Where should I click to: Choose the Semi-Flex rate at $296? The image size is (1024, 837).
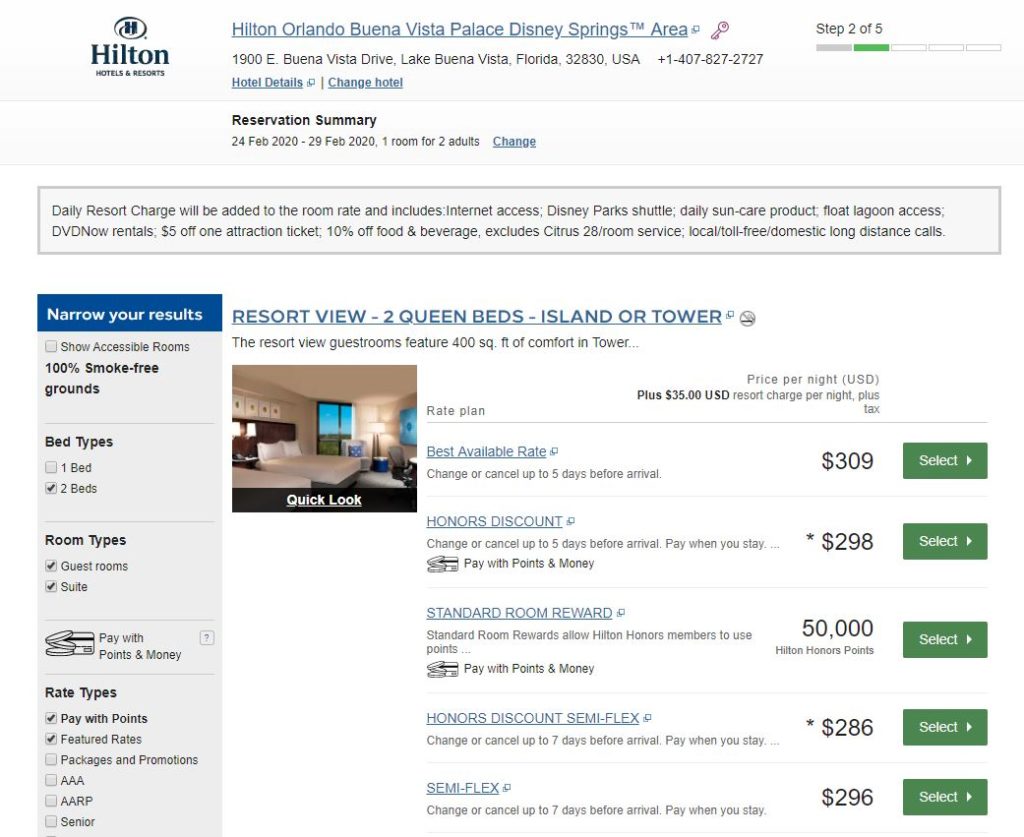coord(944,797)
